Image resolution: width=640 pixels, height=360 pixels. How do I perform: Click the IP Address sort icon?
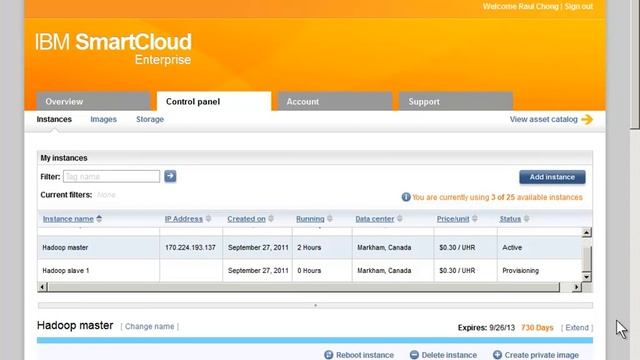209,219
